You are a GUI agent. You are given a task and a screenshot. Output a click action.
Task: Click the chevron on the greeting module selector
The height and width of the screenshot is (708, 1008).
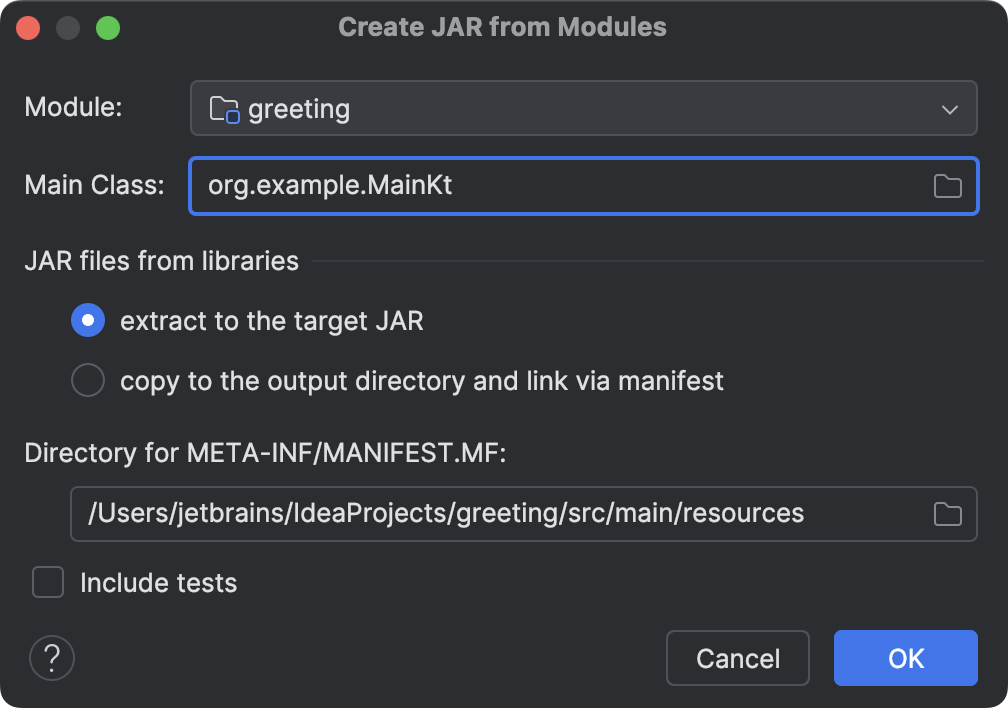[952, 108]
